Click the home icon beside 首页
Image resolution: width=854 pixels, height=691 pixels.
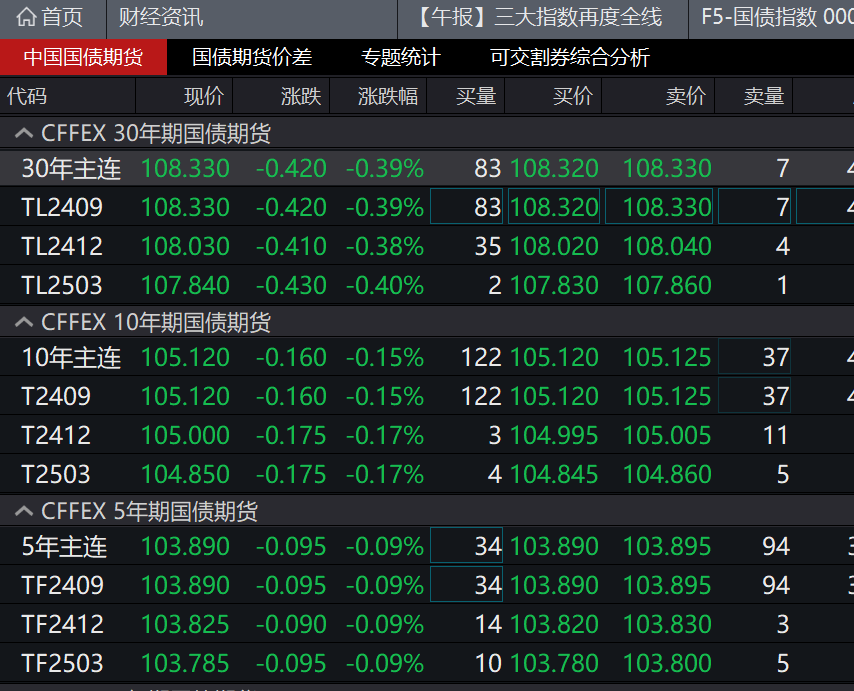tap(26, 17)
